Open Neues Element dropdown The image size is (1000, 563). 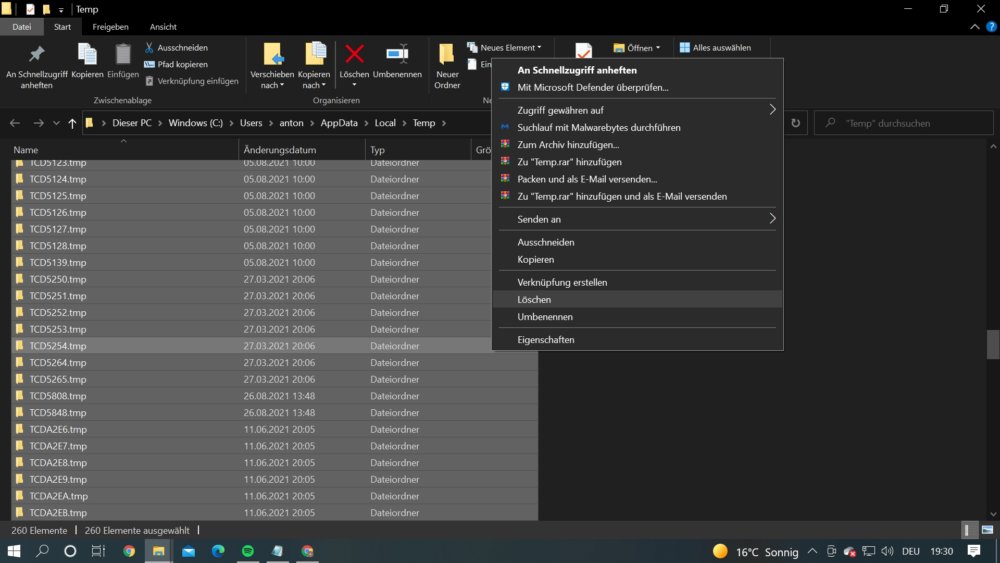click(x=504, y=48)
